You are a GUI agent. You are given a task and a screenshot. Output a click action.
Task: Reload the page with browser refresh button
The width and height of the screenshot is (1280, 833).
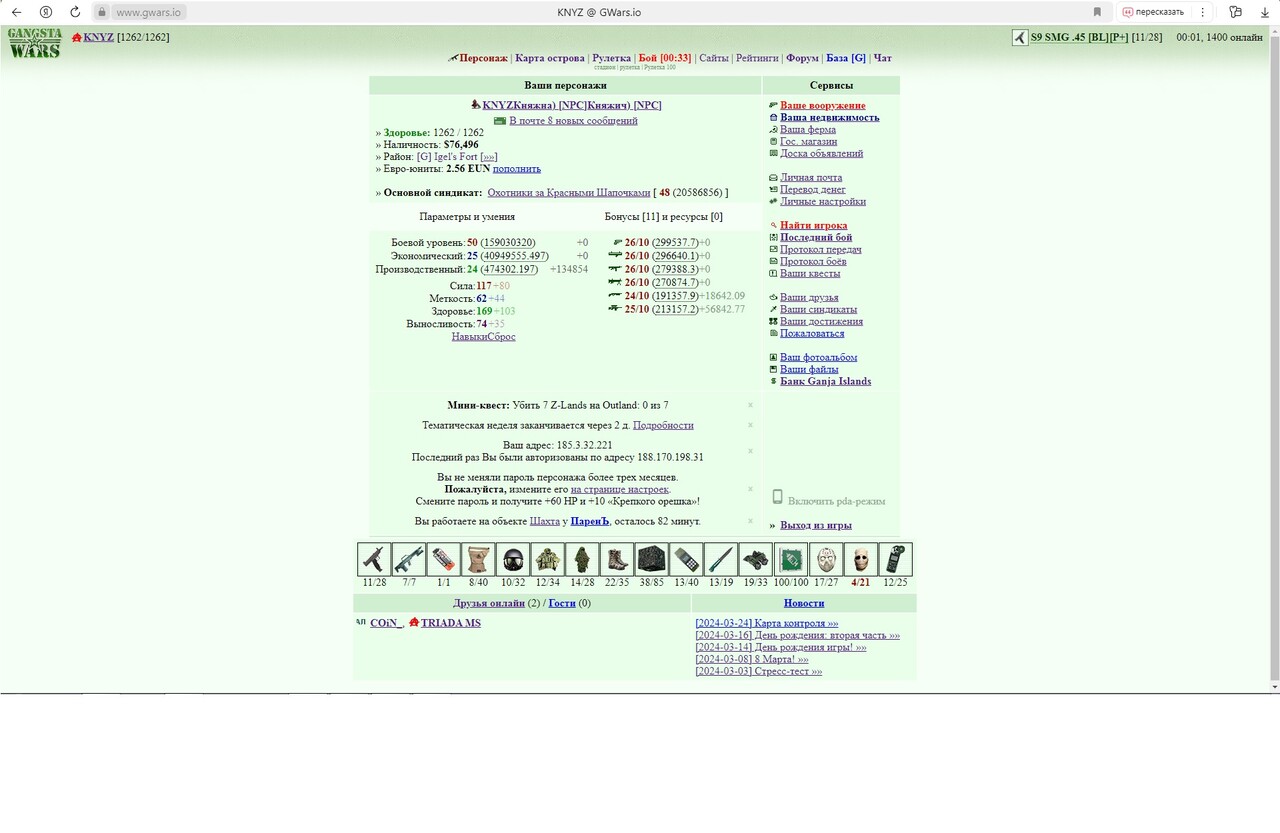(x=75, y=12)
